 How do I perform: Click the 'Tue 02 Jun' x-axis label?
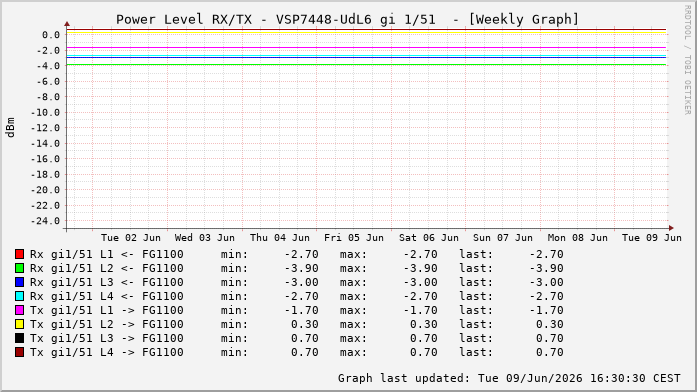(131, 238)
